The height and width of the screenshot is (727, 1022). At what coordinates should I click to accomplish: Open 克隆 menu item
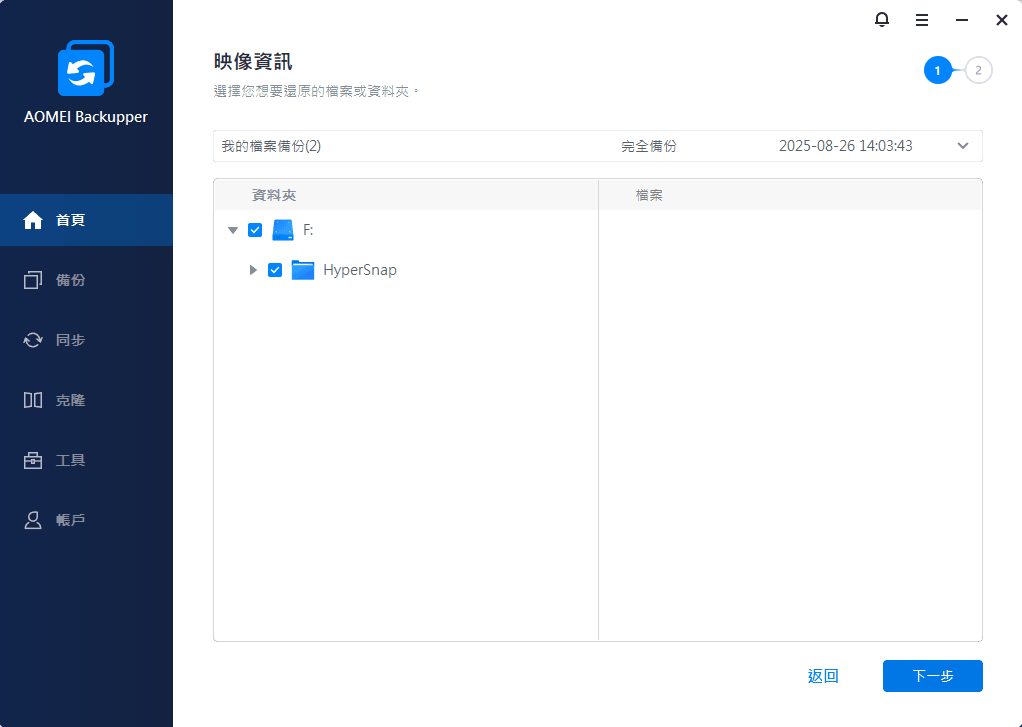point(86,400)
